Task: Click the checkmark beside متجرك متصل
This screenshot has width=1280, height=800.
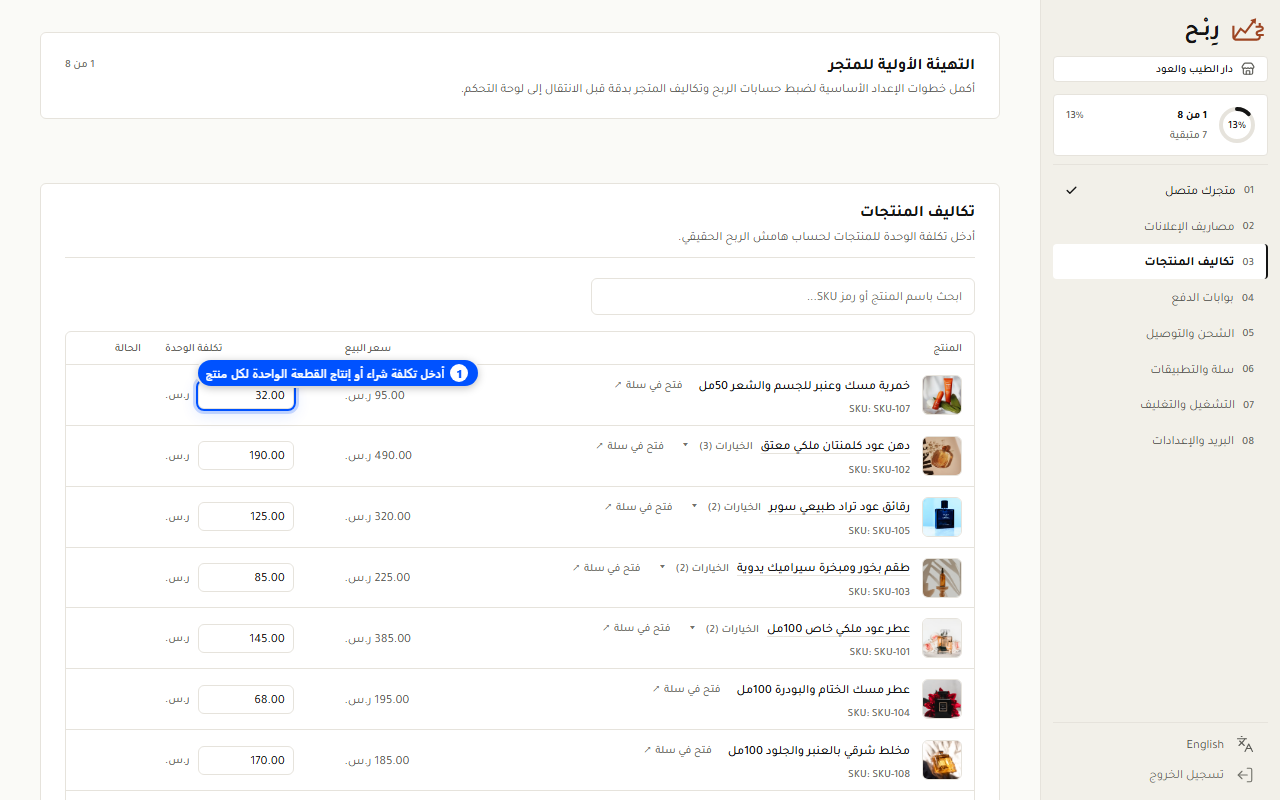Action: pos(1071,190)
